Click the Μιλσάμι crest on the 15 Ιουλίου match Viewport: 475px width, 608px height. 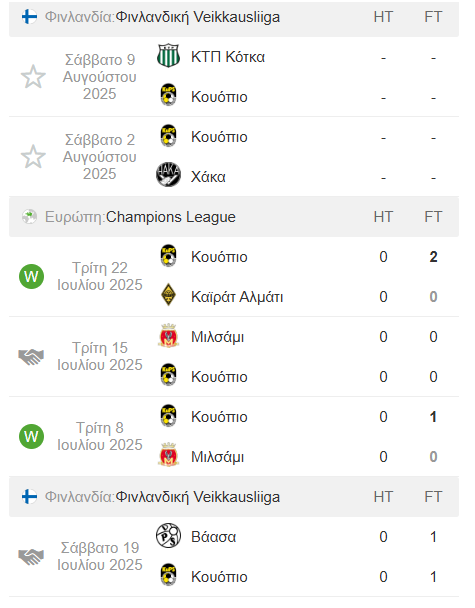[x=168, y=335]
